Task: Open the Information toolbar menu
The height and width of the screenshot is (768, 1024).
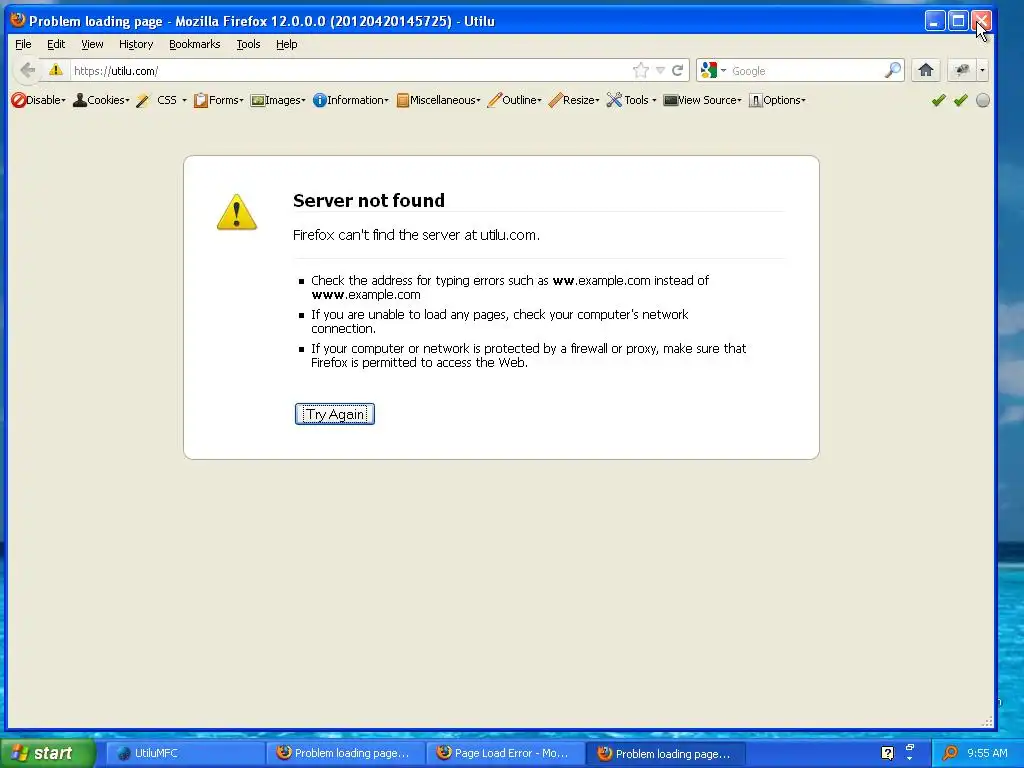Action: click(351, 100)
